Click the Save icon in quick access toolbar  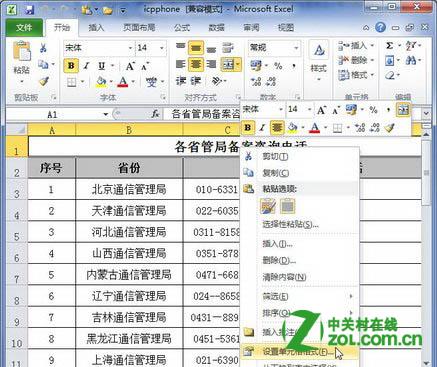coord(30,9)
